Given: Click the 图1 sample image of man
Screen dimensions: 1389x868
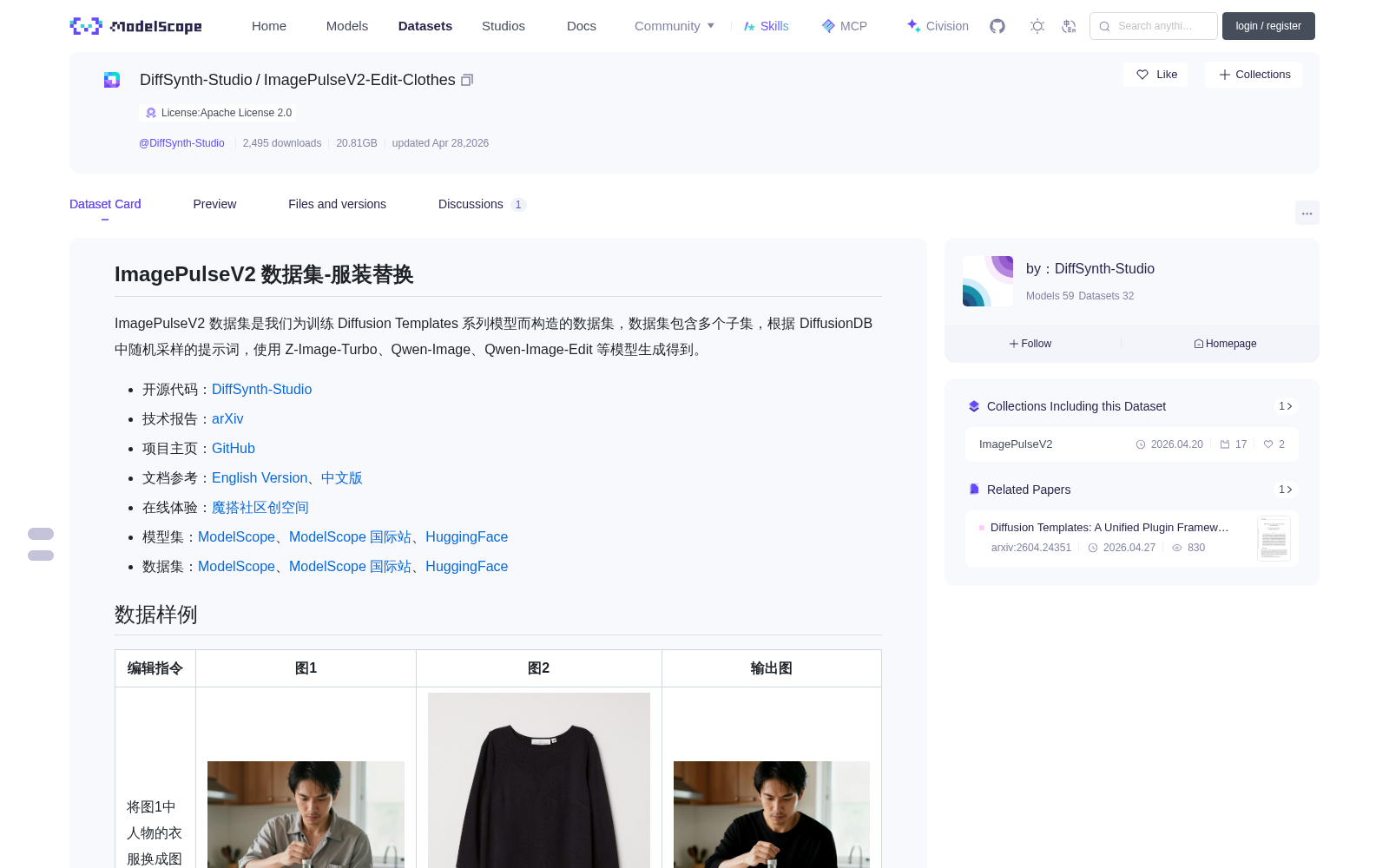Looking at the screenshot, I should pos(306,814).
